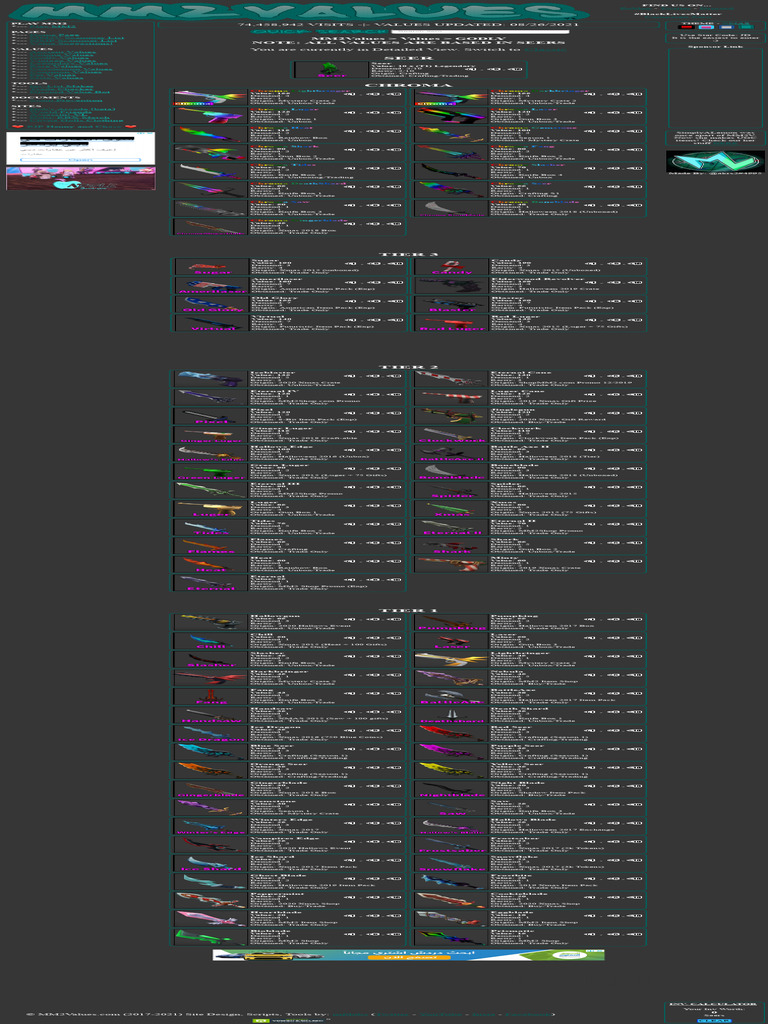This screenshot has height=1024, width=768.
Task: Click the Seer item image
Action: pyautogui.click(x=332, y=70)
